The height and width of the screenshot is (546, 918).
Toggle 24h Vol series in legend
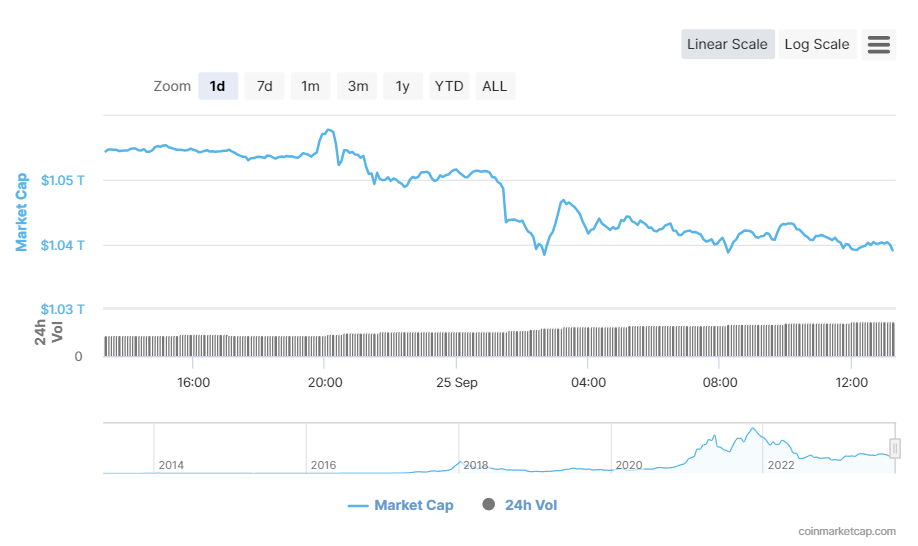click(530, 505)
